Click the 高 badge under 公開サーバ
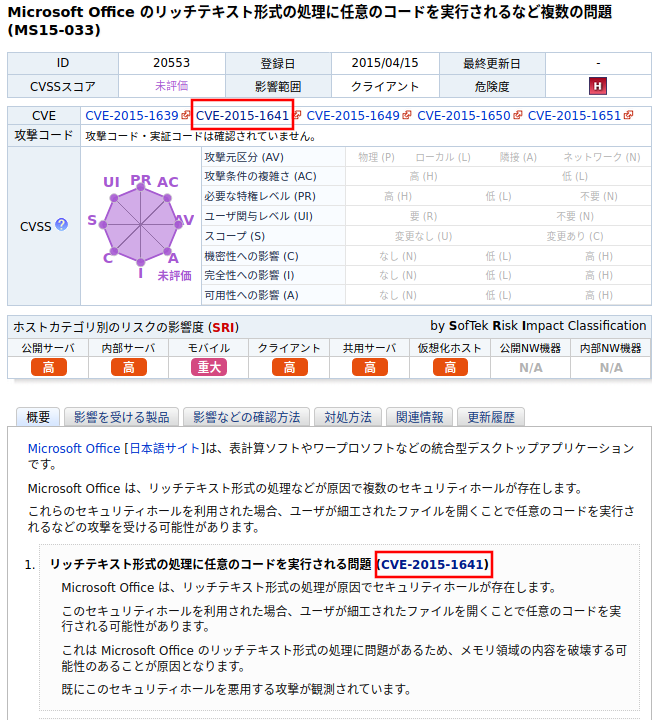The height and width of the screenshot is (720, 658). (49, 367)
